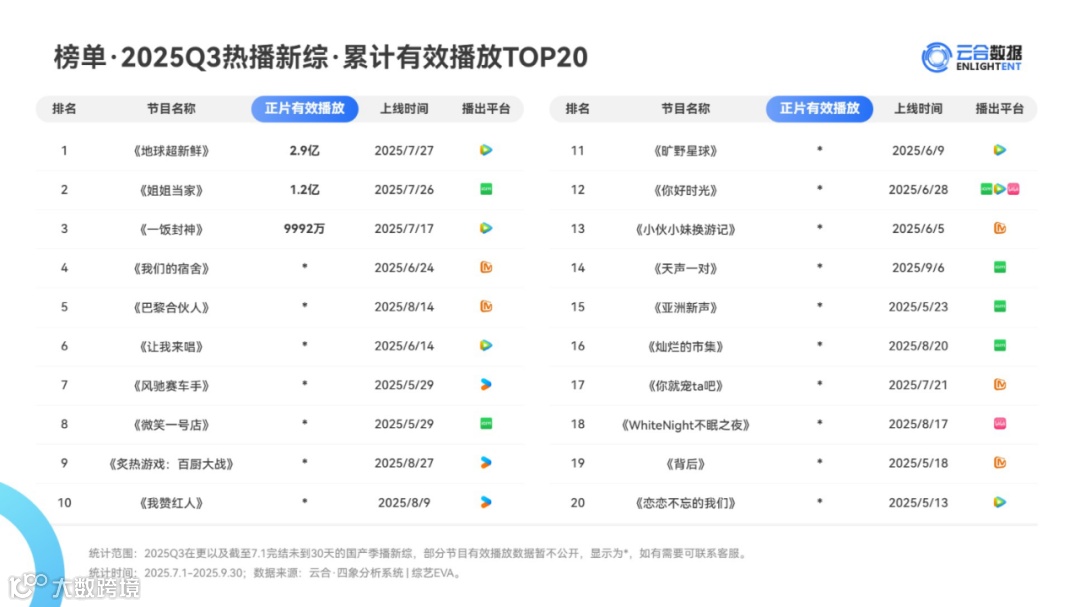This screenshot has width=1080, height=607.
Task: Click the show title 《姐姐当家》
Action: (x=171, y=190)
